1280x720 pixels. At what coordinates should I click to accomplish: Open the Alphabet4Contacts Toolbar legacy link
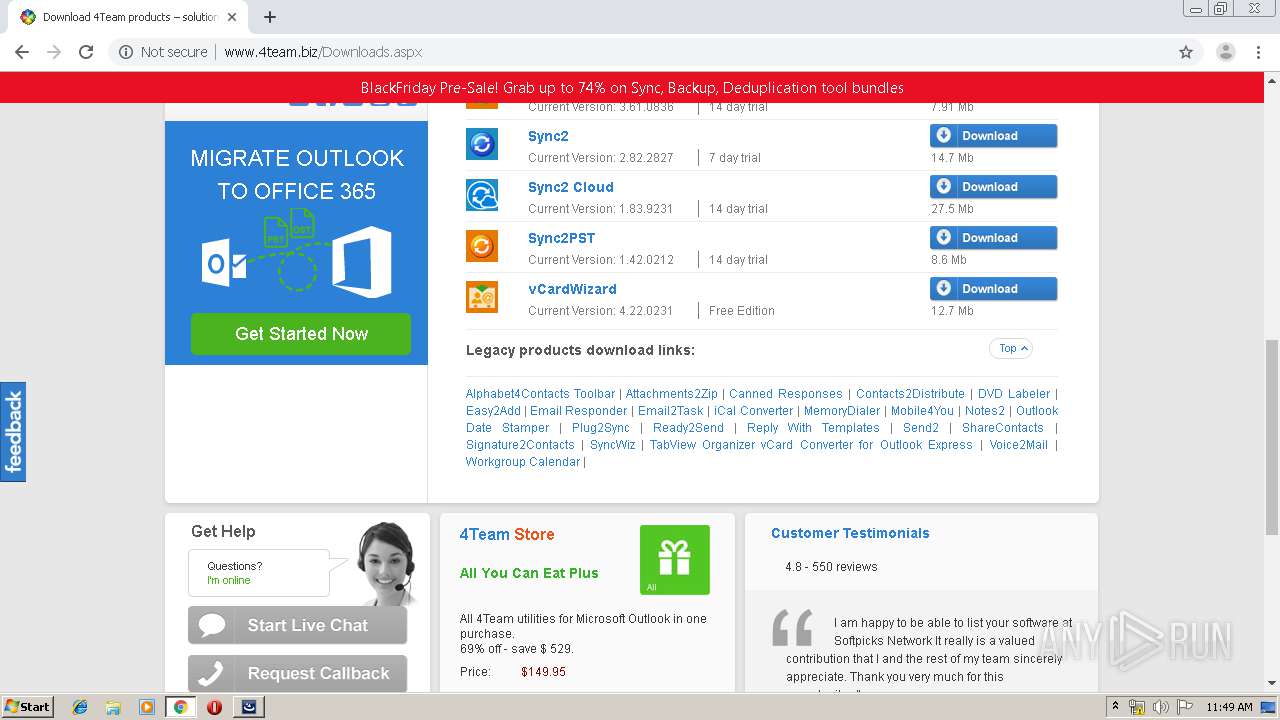(540, 394)
